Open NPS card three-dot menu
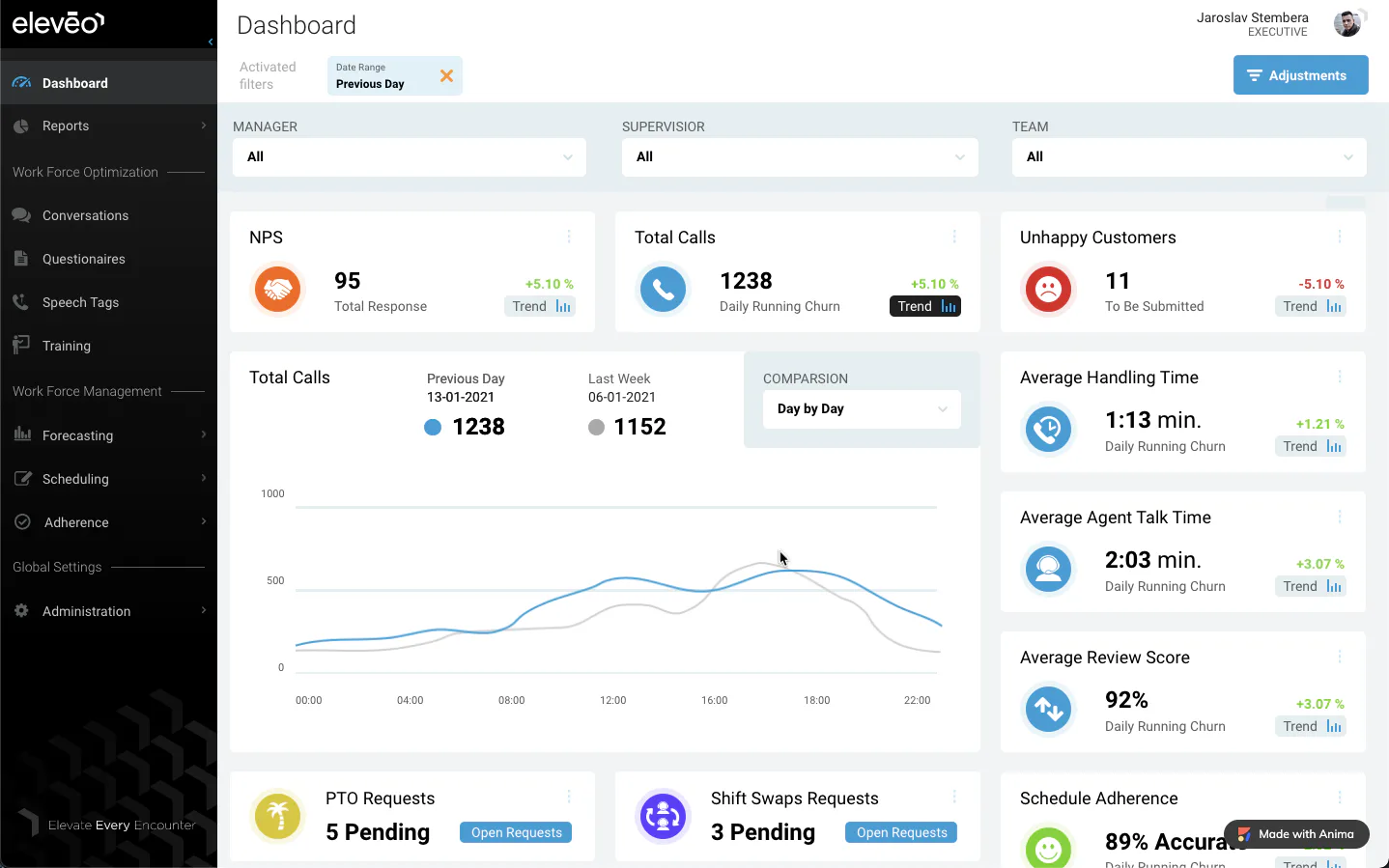 pos(569,237)
